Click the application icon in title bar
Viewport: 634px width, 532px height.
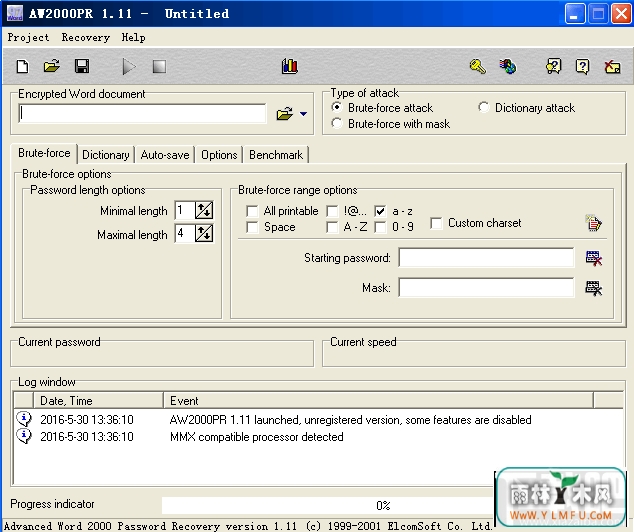pos(15,13)
